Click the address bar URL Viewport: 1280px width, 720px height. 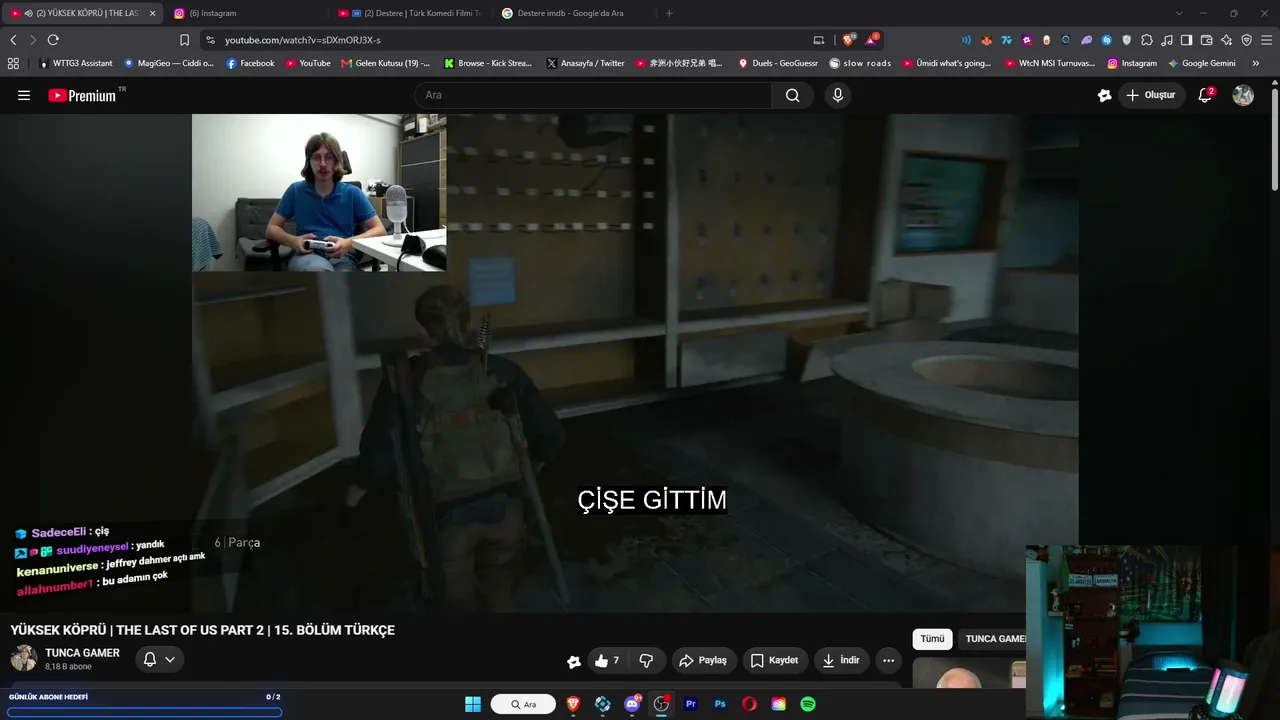coord(302,40)
